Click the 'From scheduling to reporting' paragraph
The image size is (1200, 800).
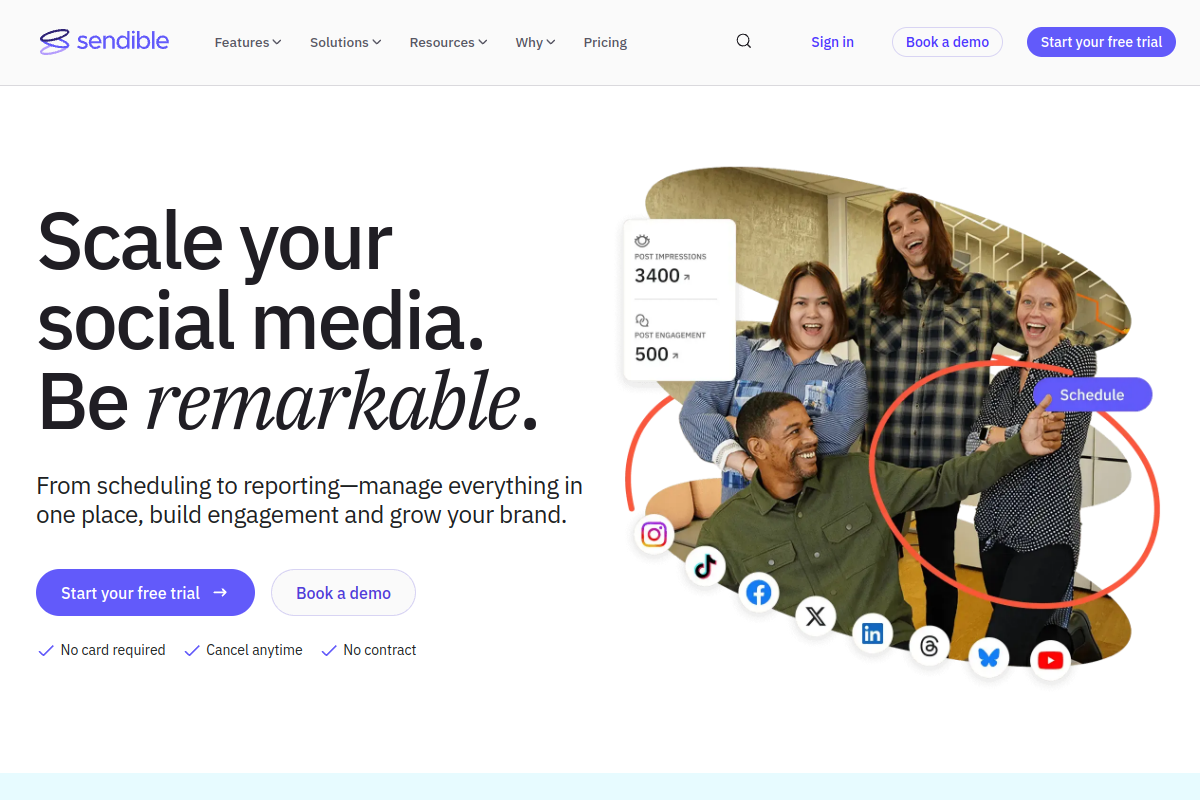click(x=310, y=501)
